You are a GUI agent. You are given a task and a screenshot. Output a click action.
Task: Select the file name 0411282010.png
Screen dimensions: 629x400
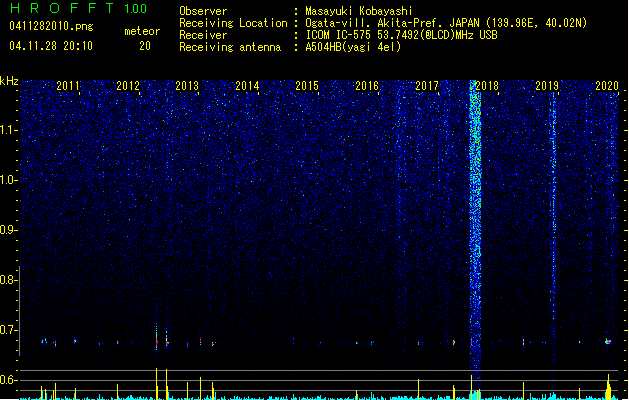[x=51, y=26]
